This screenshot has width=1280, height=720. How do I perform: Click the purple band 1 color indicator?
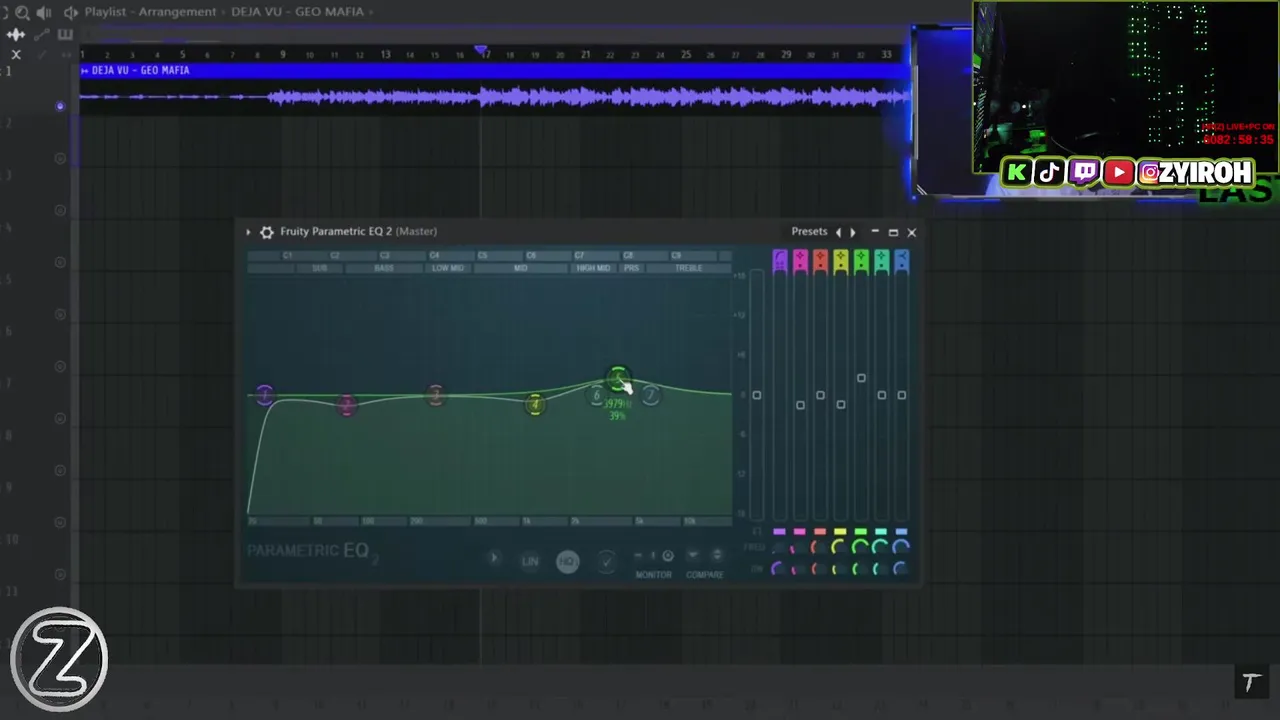tap(780, 532)
